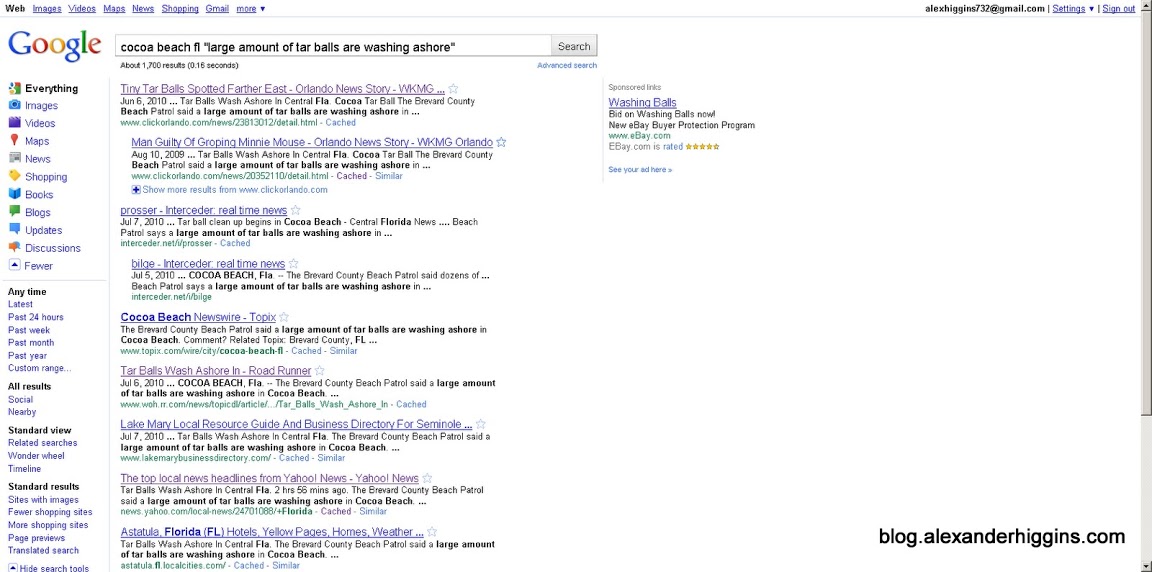The height and width of the screenshot is (572, 1152).
Task: Click the Maps pin icon in sidebar
Action: pos(14,140)
